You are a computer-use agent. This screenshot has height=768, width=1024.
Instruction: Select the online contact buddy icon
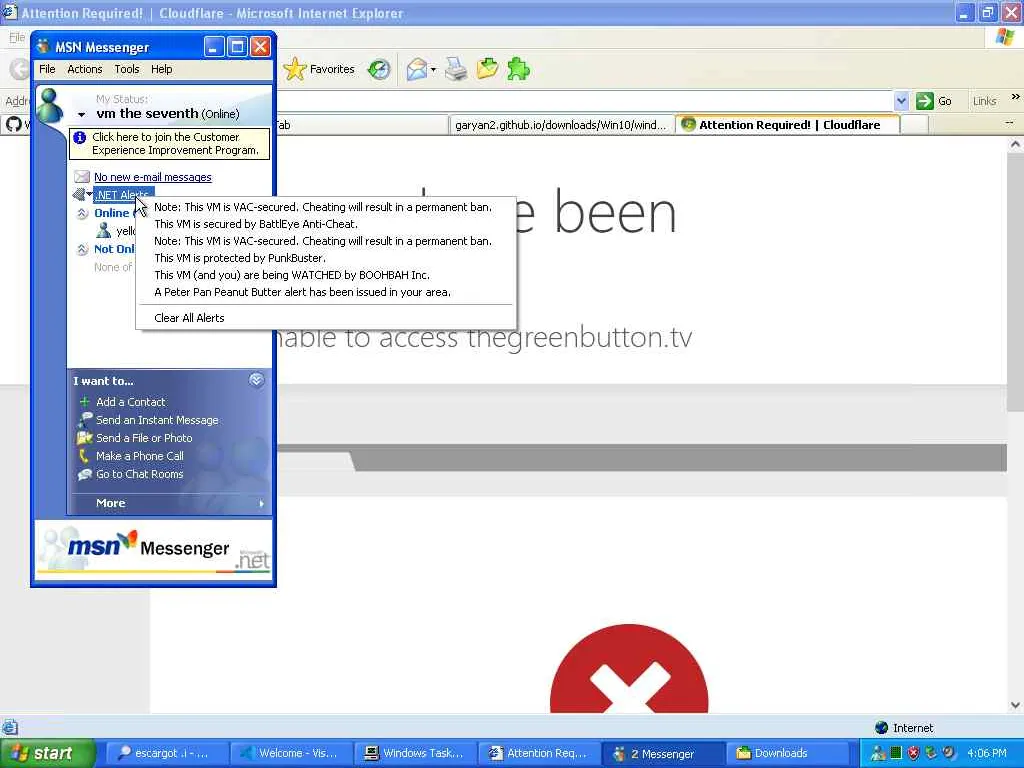tap(103, 230)
